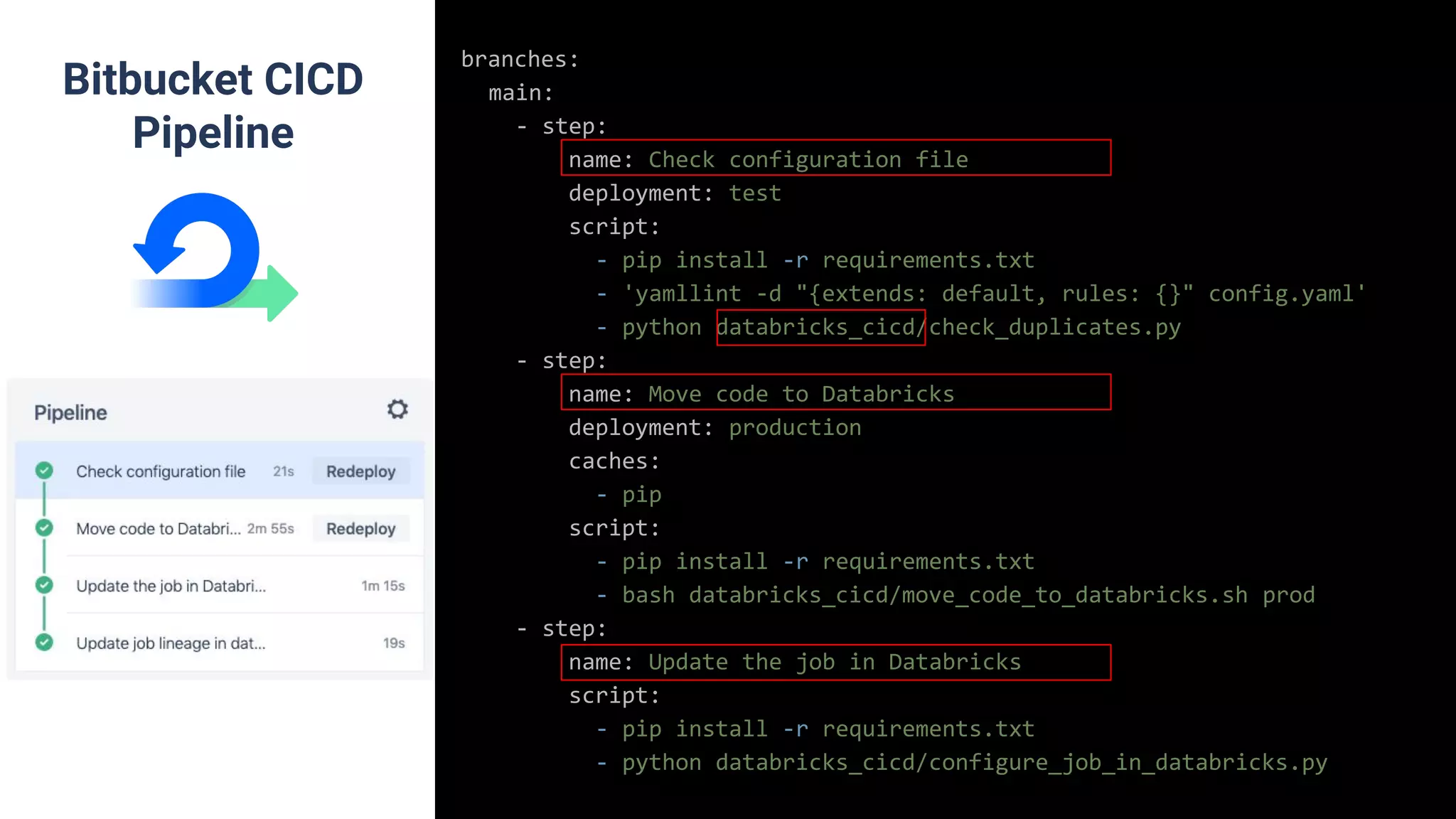Select the Update the job in Databri... step

(x=220, y=585)
